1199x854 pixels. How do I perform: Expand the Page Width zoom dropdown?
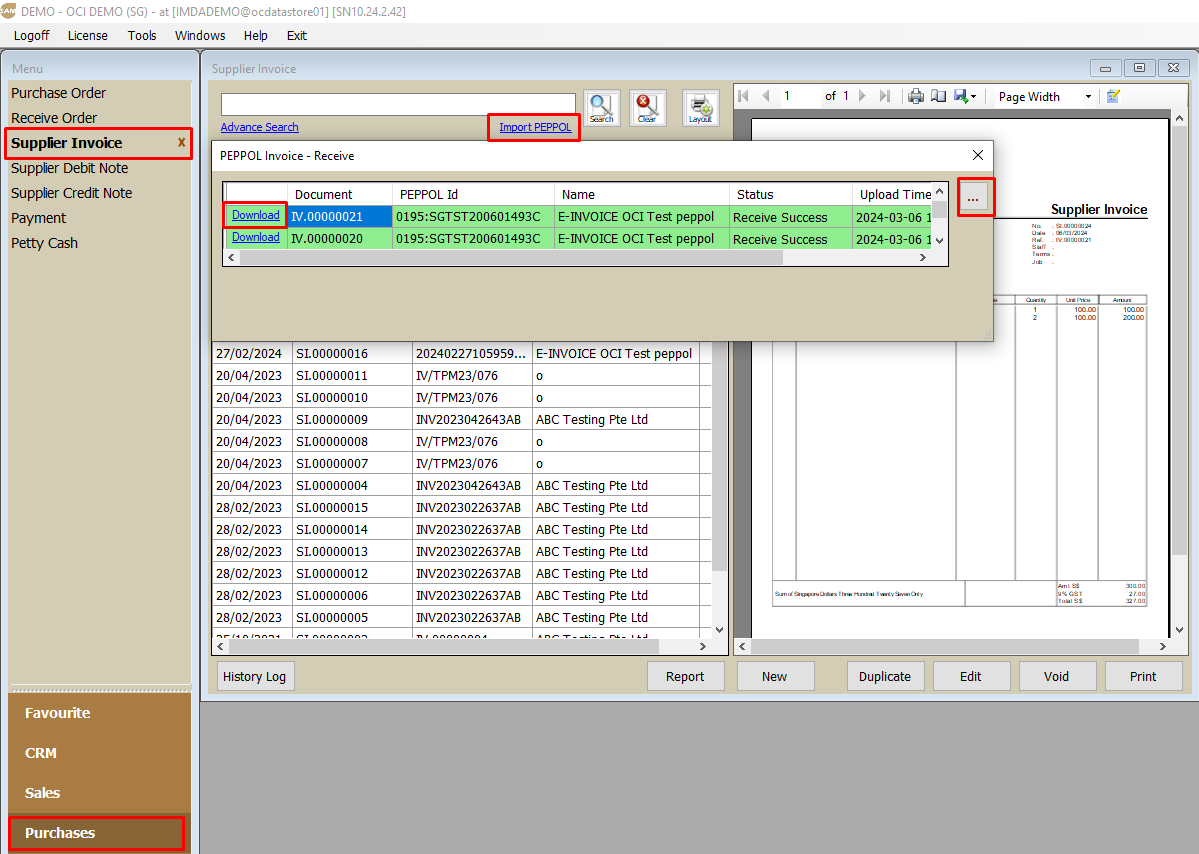(1087, 97)
